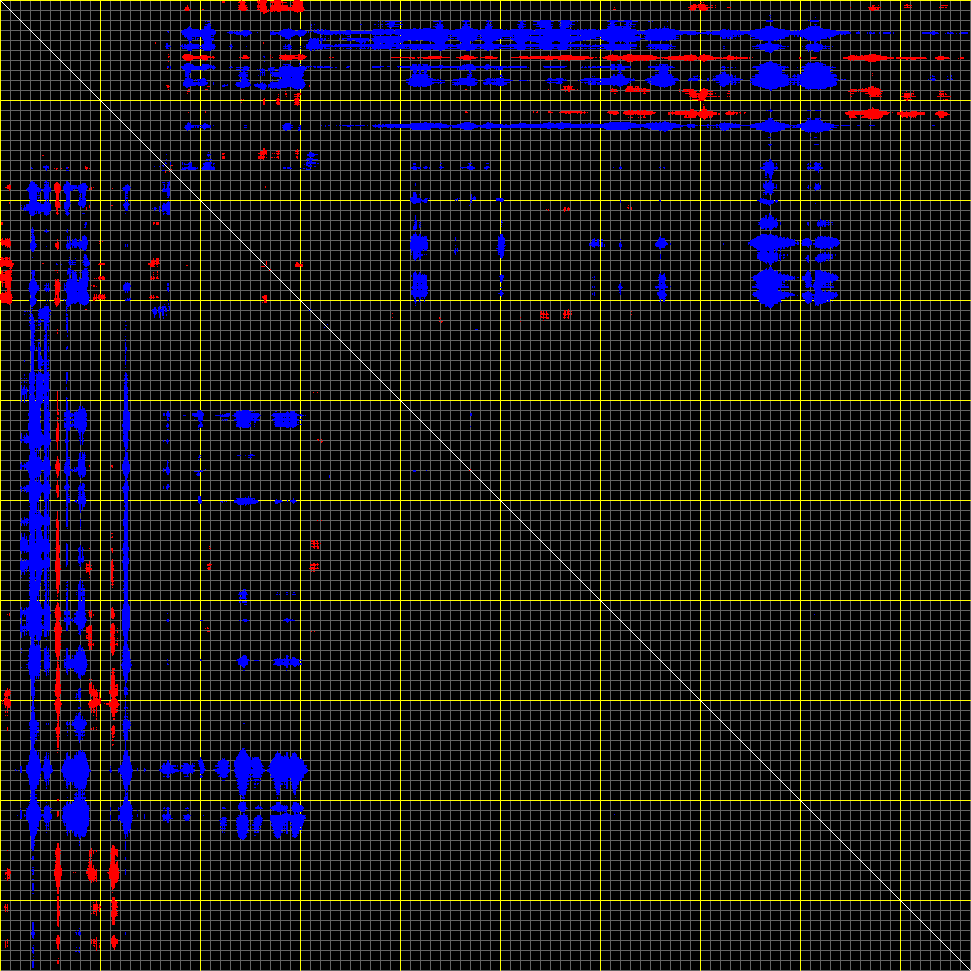The height and width of the screenshot is (971, 971).
Task: Click the lone blue peak above the bottom-left cluster row
Action: pos(243,661)
